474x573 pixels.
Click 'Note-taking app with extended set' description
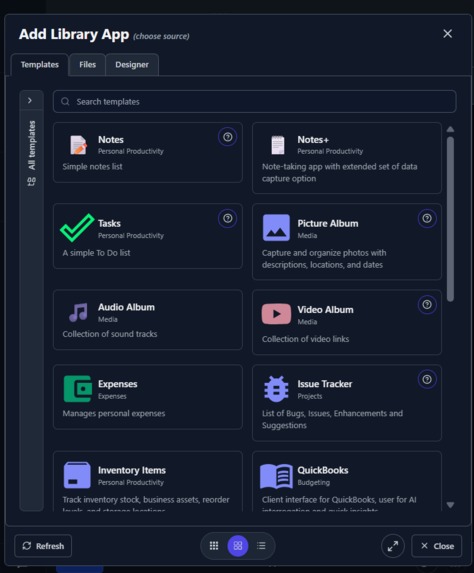tap(340, 172)
